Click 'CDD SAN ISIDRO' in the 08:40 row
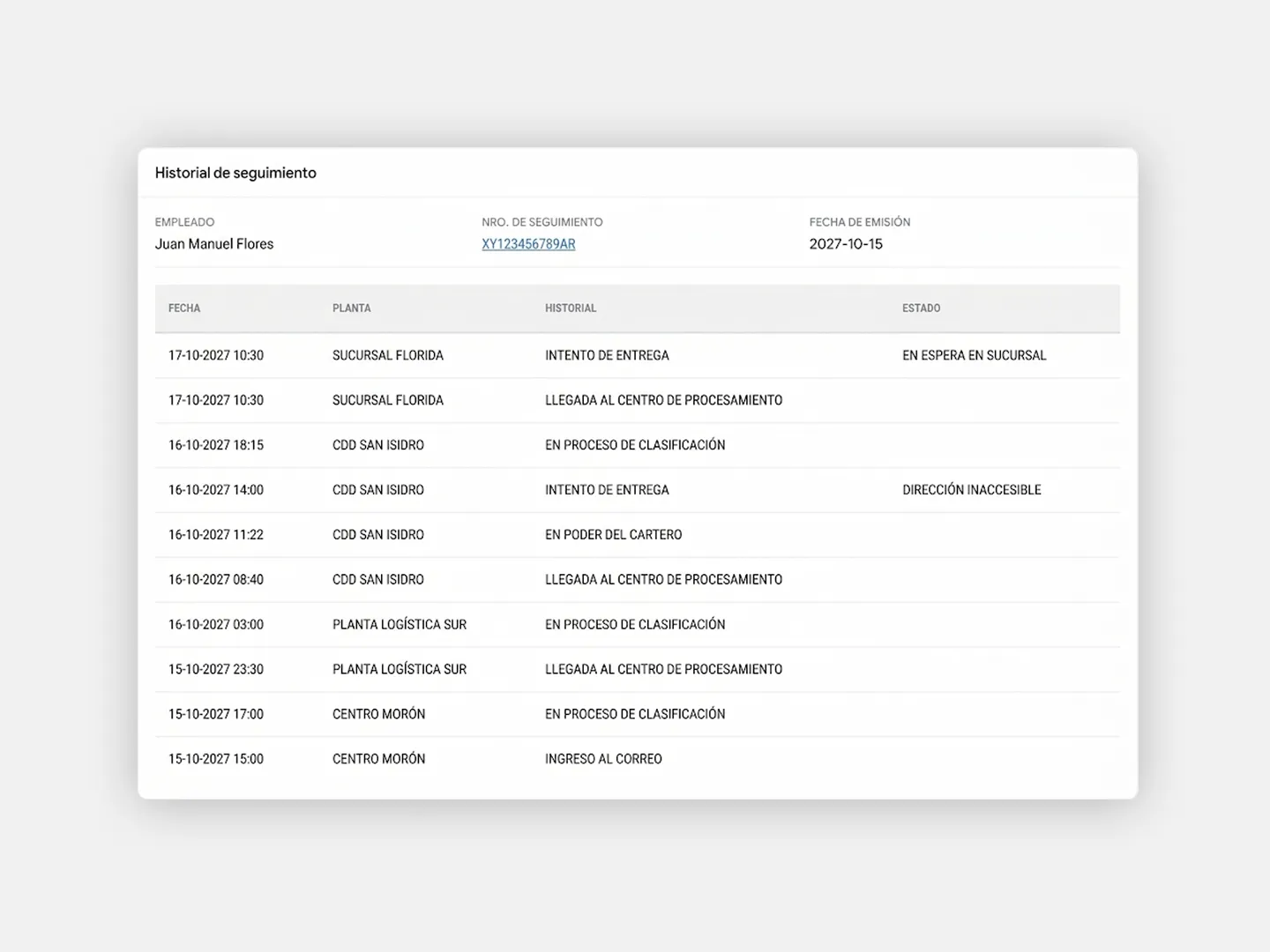 tap(378, 580)
